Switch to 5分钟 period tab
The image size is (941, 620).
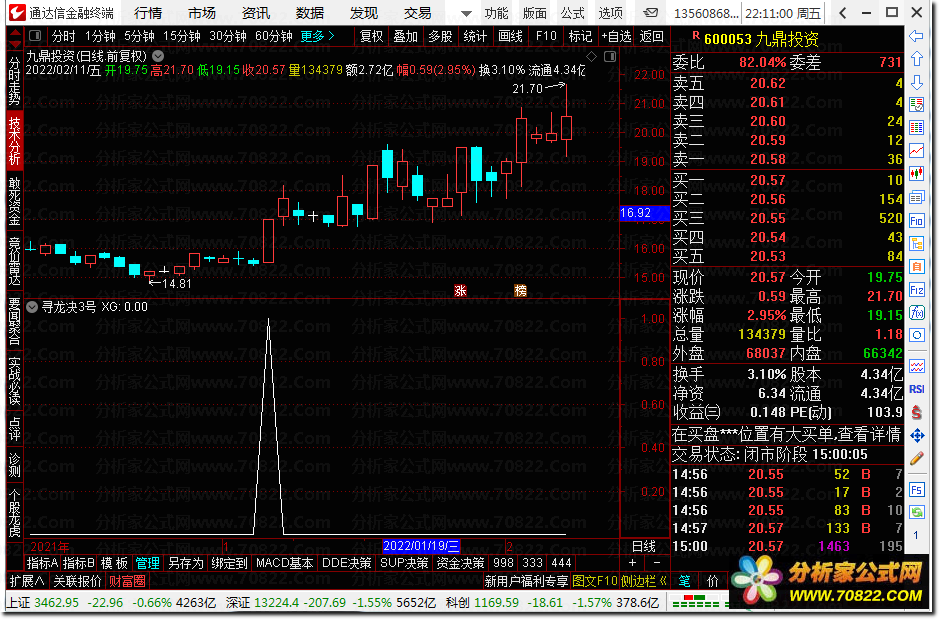139,36
